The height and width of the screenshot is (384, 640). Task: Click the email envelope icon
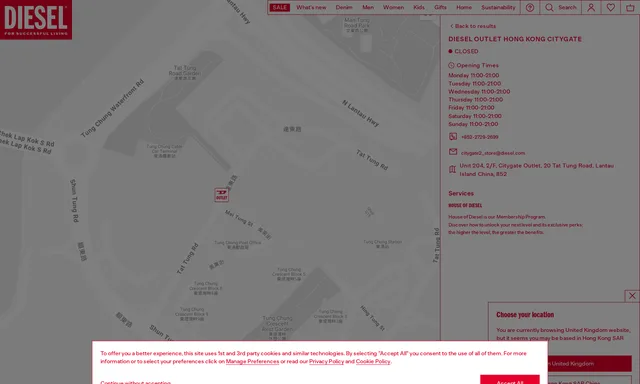coord(453,152)
